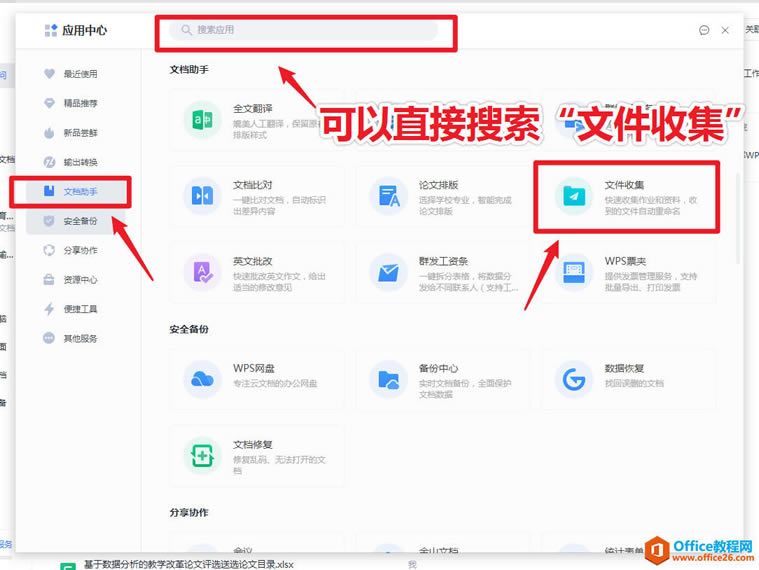Click the 搜索应用 search field

point(304,30)
